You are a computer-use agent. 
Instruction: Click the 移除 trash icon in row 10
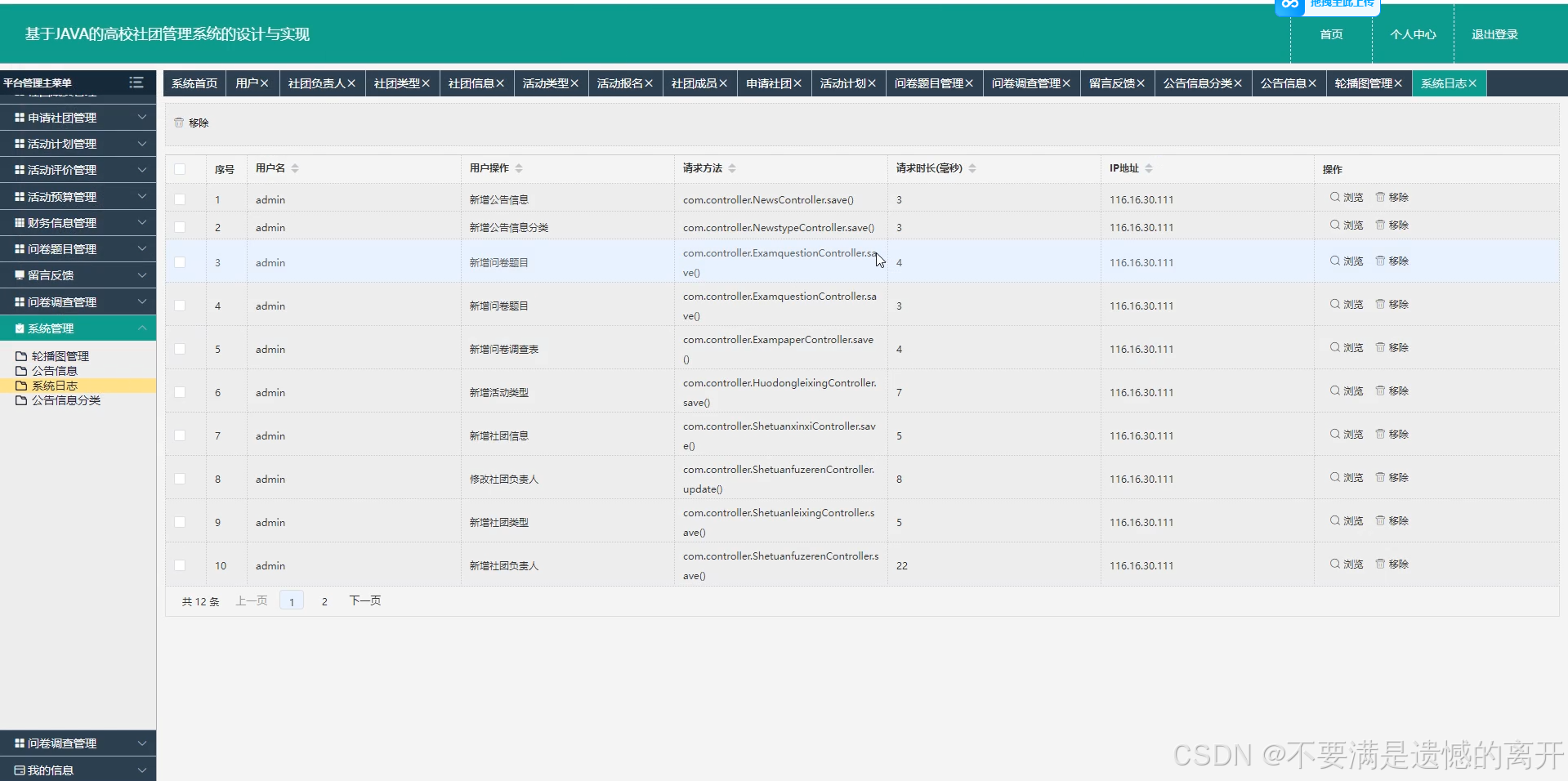(1380, 564)
